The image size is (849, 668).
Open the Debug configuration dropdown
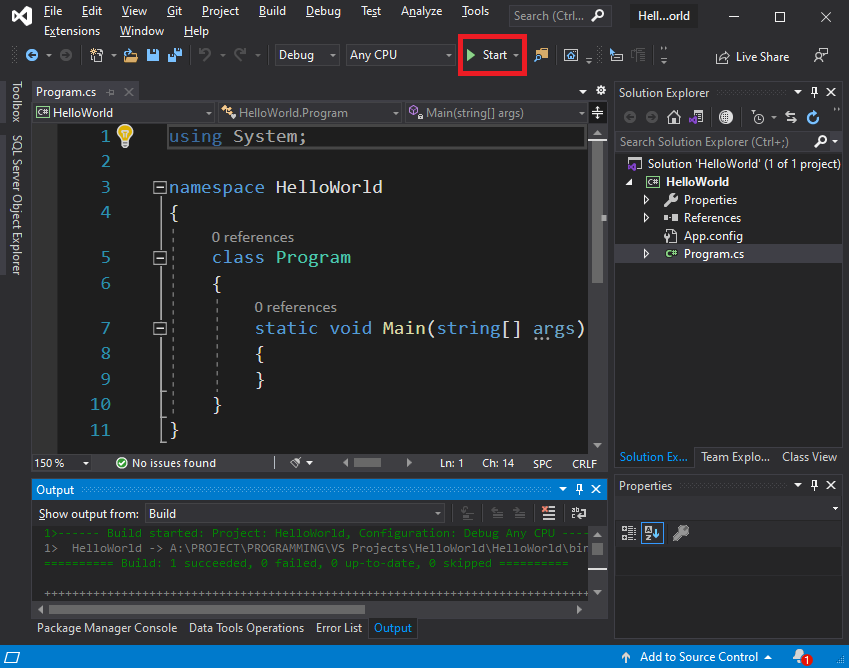coord(306,55)
